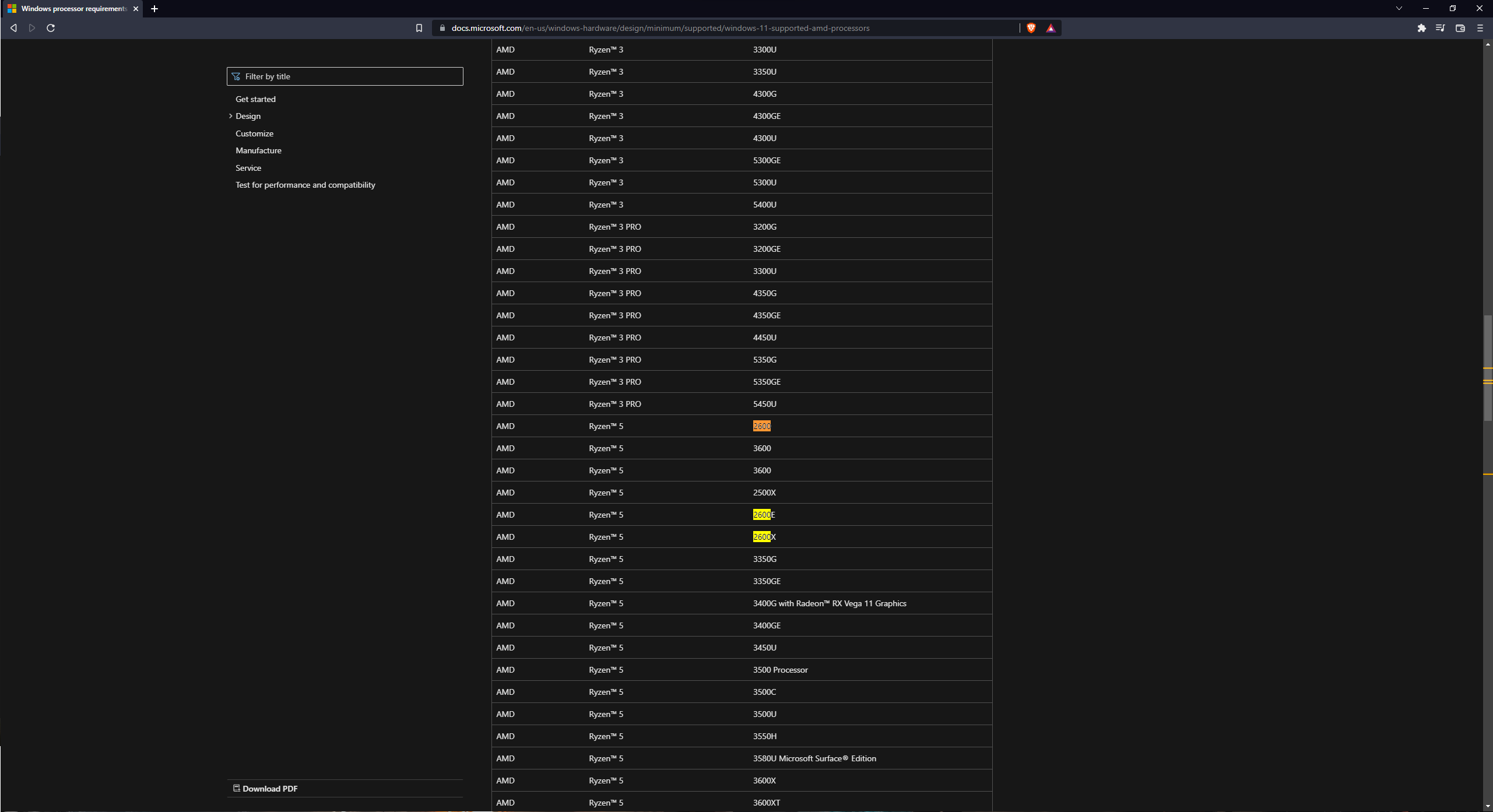Open the browser hamburger menu
Viewport: 1493px width, 812px height.
tap(1480, 28)
